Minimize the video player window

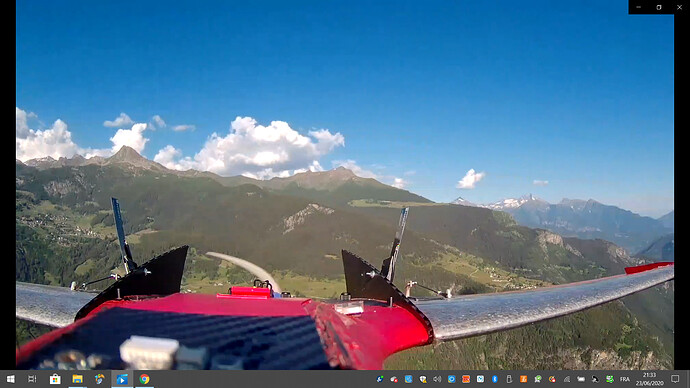point(639,7)
